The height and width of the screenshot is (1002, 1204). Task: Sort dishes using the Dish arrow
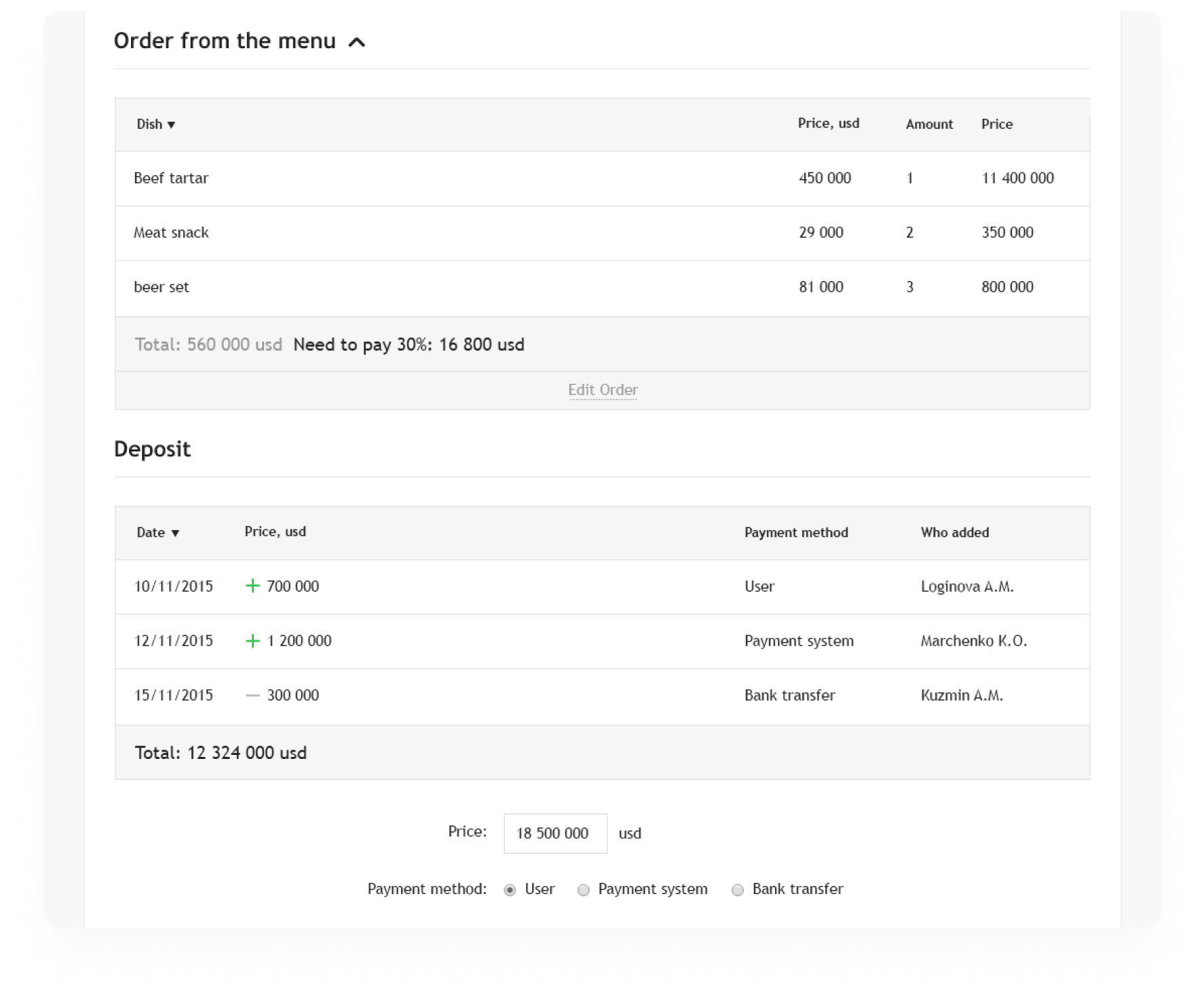(x=171, y=125)
